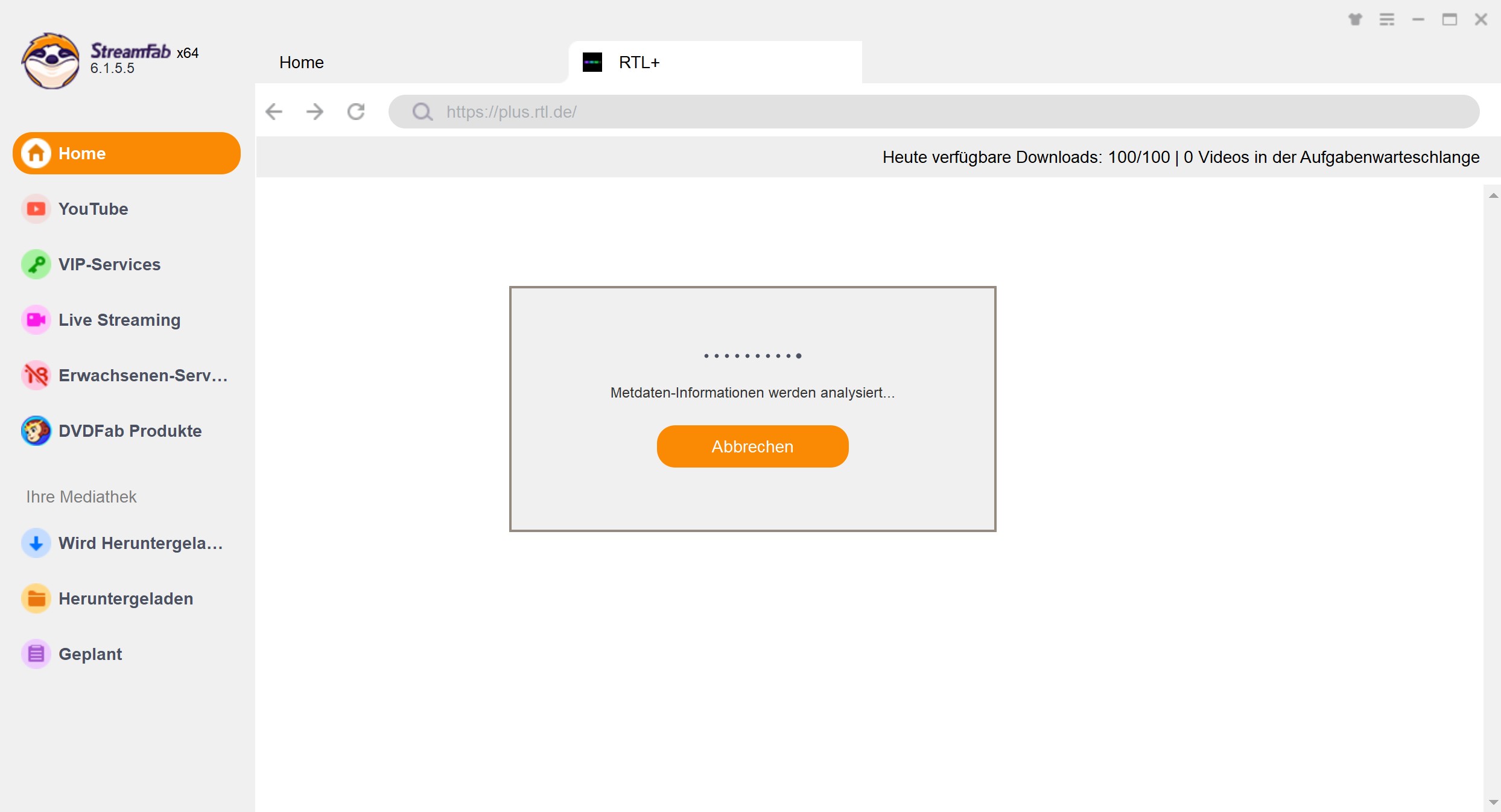The image size is (1501, 812).
Task: Click the page refresh button
Action: [357, 111]
